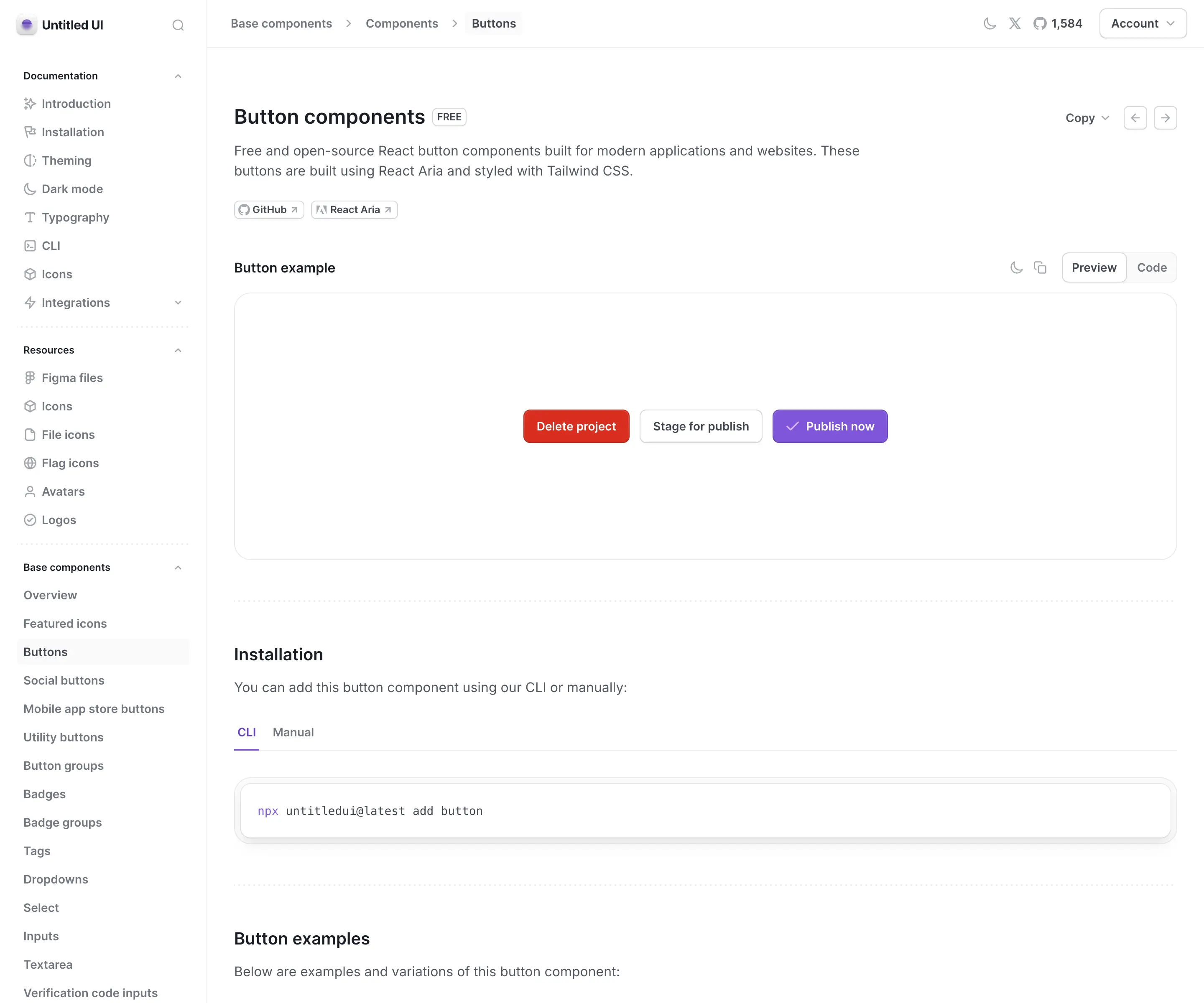The image size is (1204, 1003).
Task: Click the Delete project button
Action: click(x=576, y=426)
